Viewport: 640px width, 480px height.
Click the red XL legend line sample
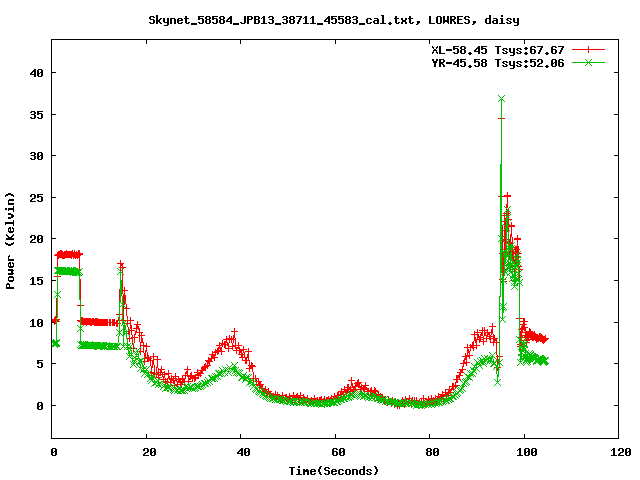588,50
